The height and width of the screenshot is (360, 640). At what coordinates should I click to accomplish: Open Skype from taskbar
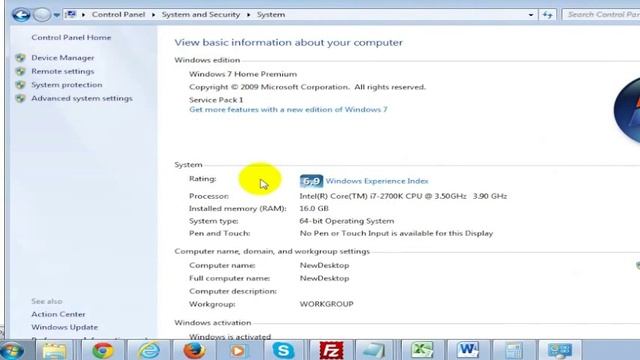point(283,351)
